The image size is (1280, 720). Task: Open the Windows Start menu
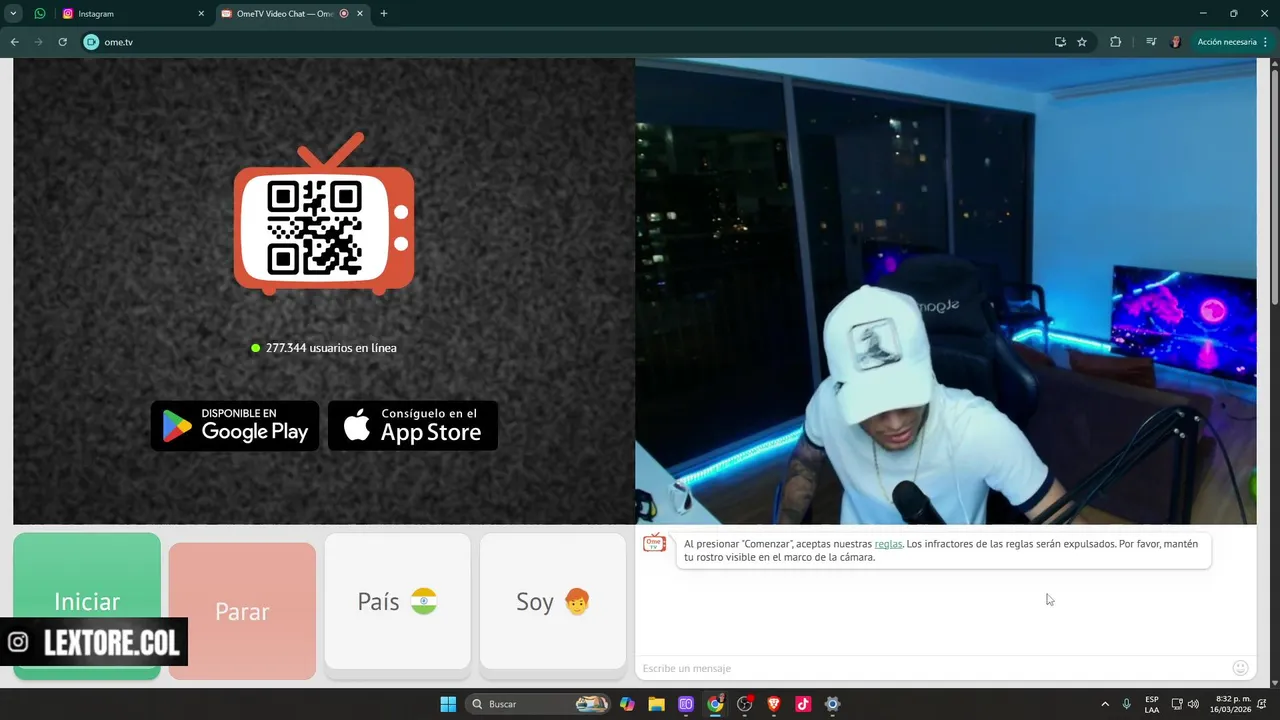(448, 704)
